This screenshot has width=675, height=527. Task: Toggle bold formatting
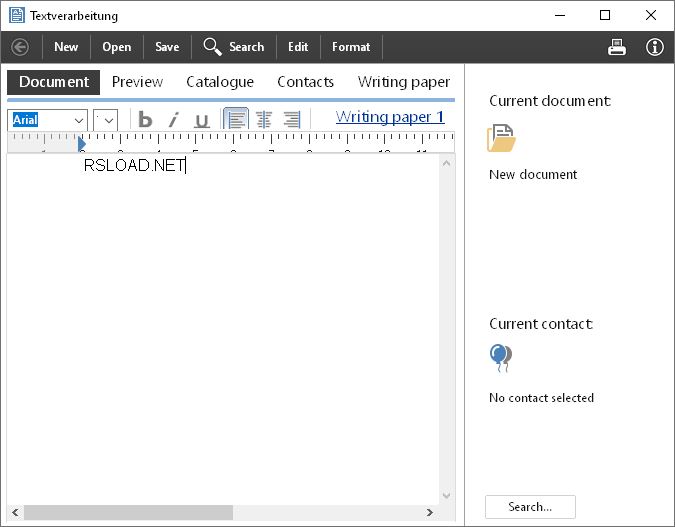point(145,120)
